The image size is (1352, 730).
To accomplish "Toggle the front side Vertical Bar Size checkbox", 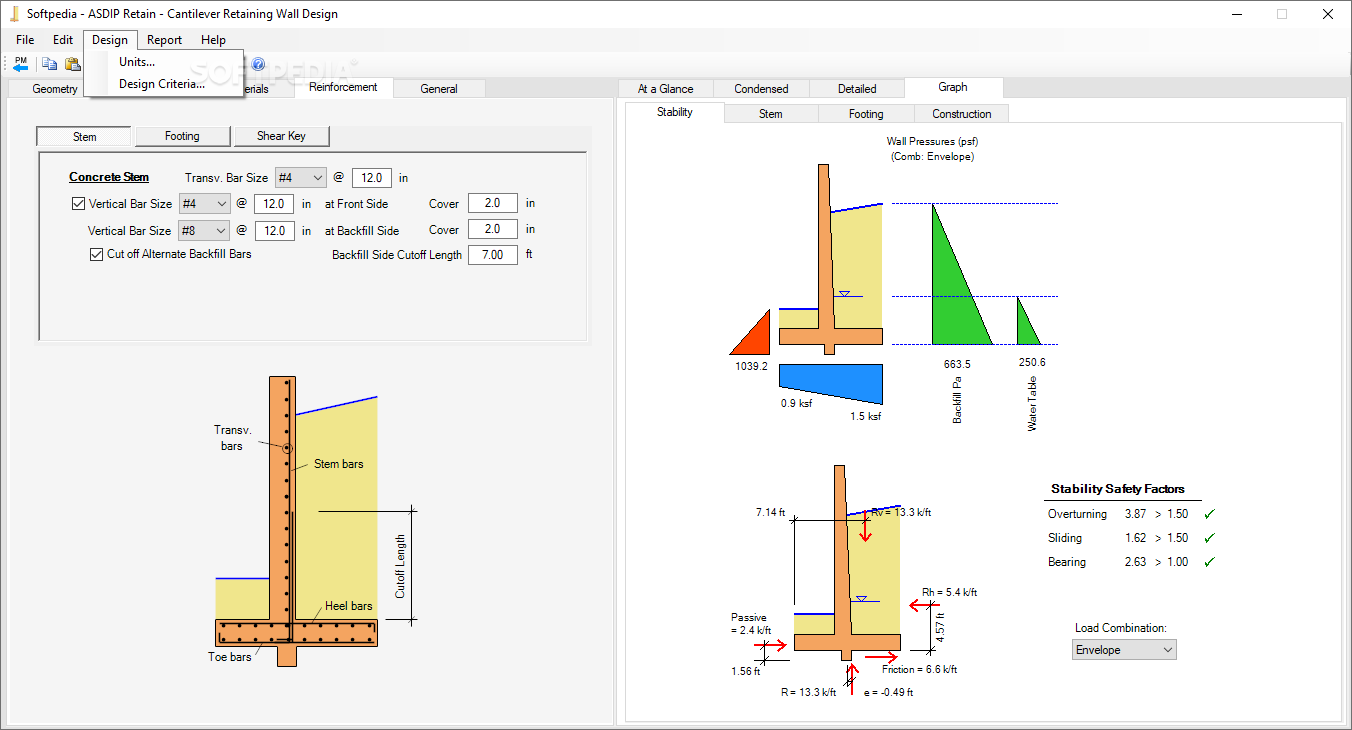I will [78, 204].
